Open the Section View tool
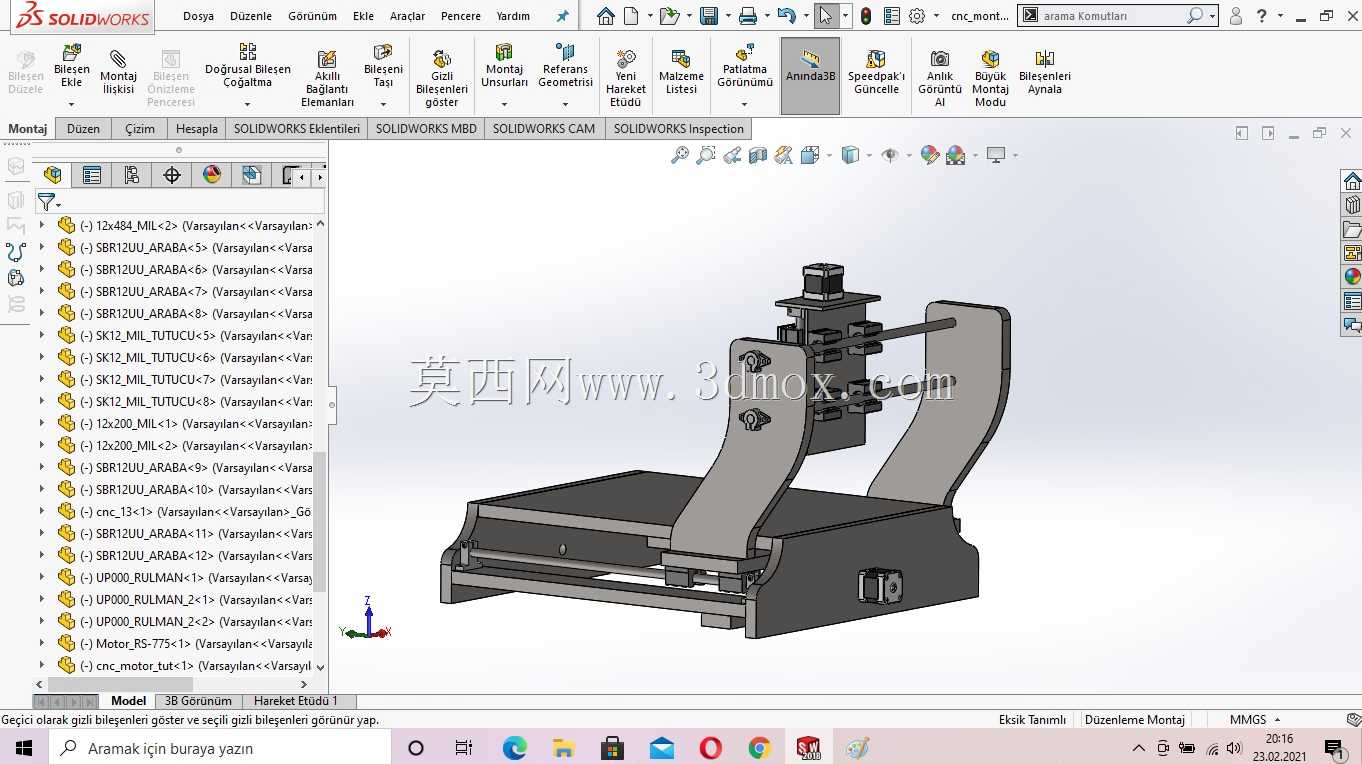1362x764 pixels. tap(758, 155)
